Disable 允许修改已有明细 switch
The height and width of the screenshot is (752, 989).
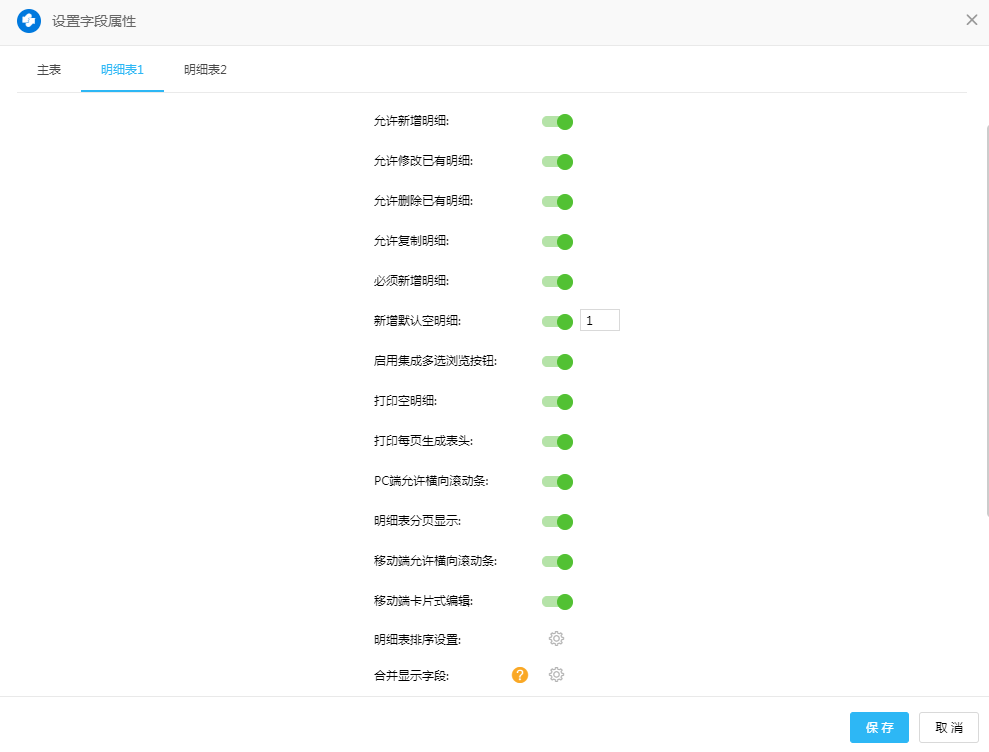pyautogui.click(x=557, y=162)
